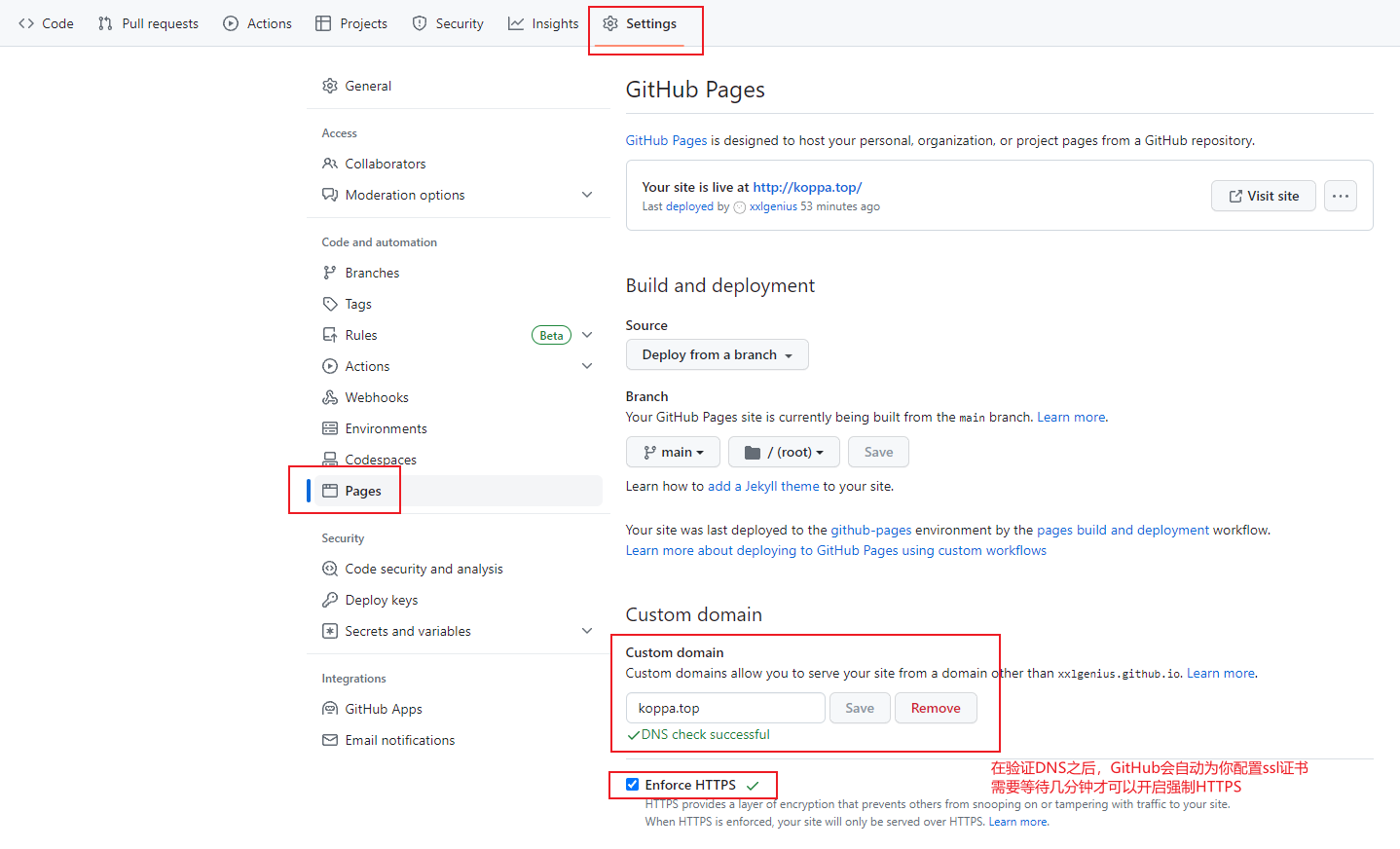Image resolution: width=1400 pixels, height=849 pixels.
Task: Open the github-pages environment link
Action: tap(871, 530)
